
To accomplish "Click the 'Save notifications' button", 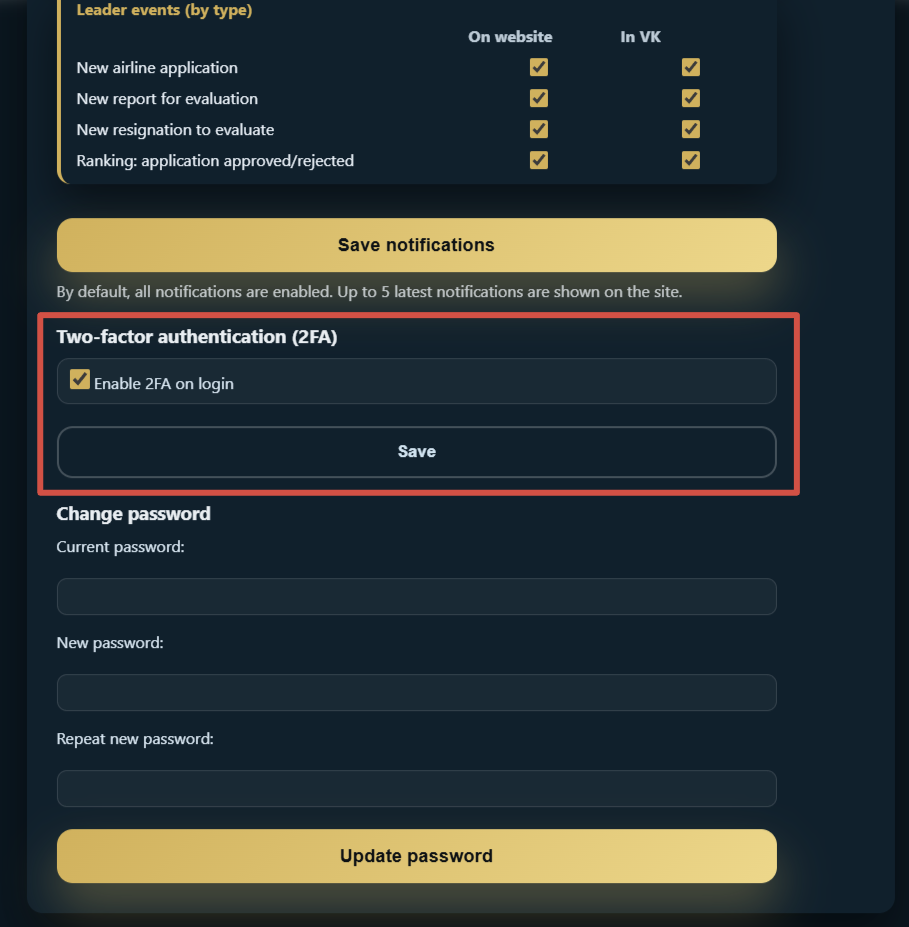I will (x=416, y=244).
